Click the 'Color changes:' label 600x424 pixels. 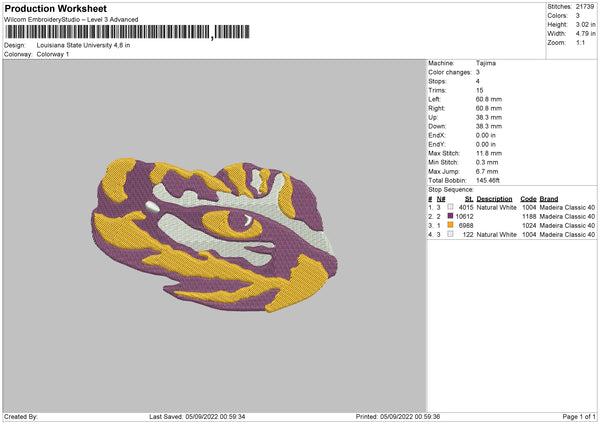pyautogui.click(x=450, y=72)
